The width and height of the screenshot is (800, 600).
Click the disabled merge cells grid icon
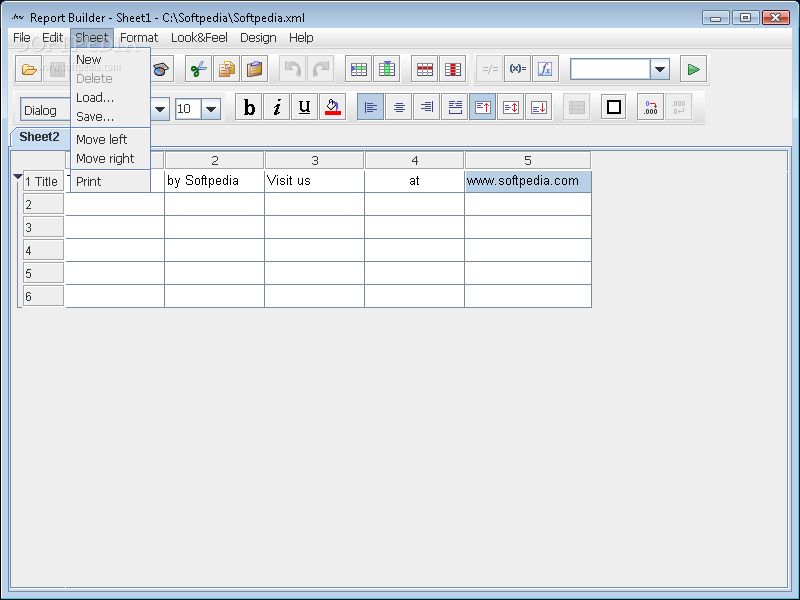(x=577, y=107)
